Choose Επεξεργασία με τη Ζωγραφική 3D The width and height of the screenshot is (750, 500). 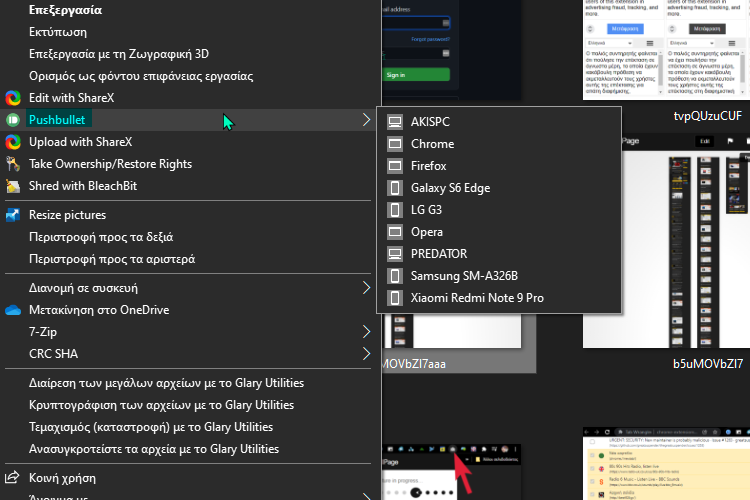click(x=188, y=54)
